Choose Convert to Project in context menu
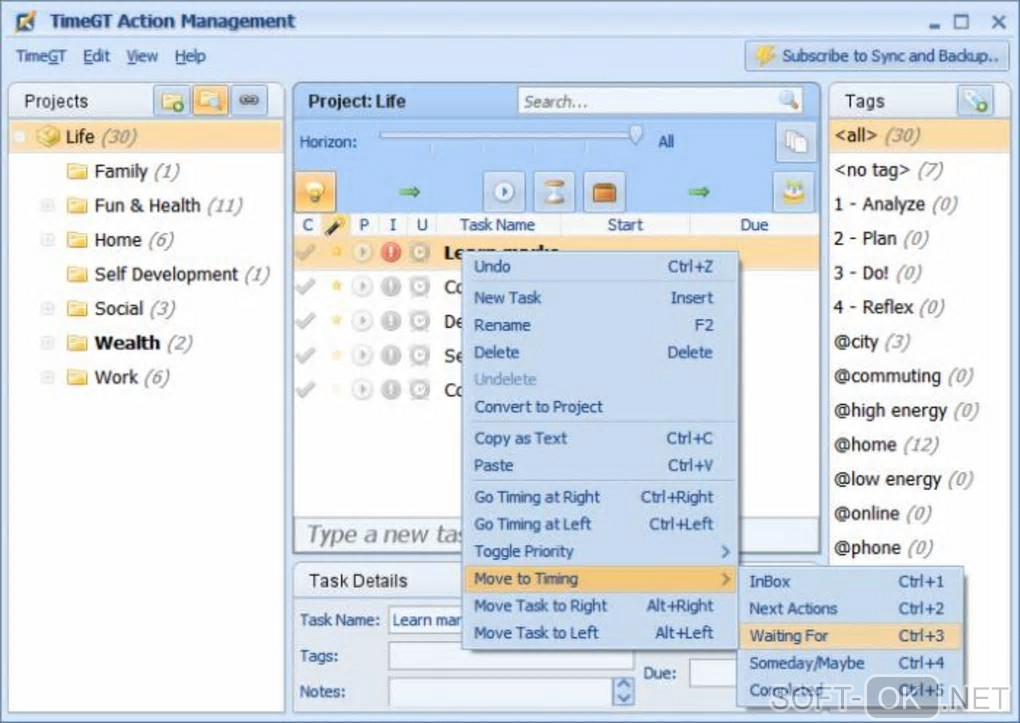 (600, 407)
